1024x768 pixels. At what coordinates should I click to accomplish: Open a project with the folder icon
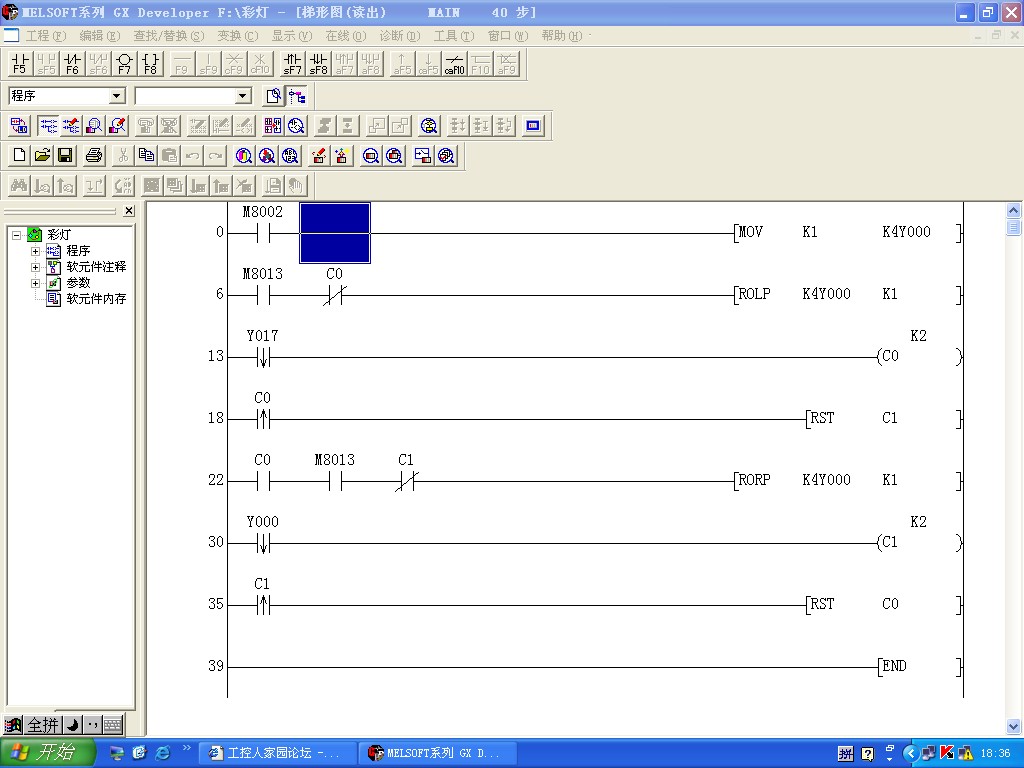42,156
